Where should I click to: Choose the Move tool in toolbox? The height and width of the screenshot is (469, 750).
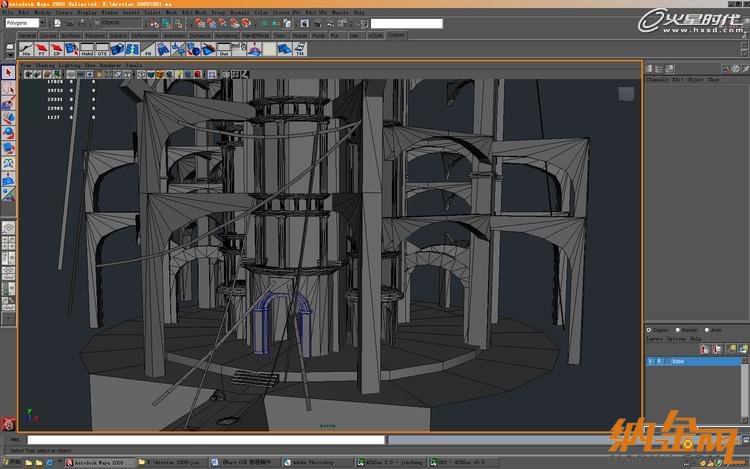[x=8, y=118]
